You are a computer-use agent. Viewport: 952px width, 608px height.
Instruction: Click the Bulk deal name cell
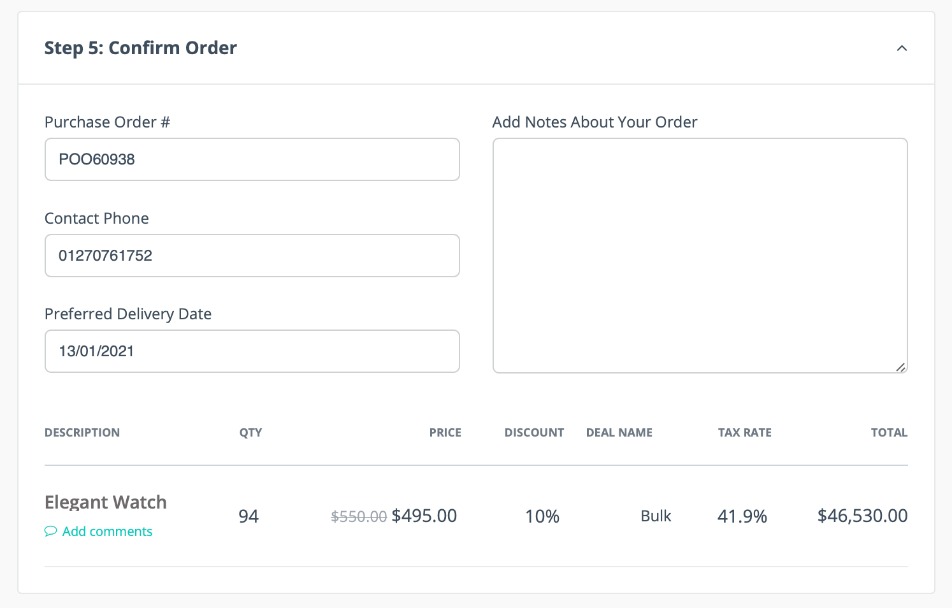656,516
